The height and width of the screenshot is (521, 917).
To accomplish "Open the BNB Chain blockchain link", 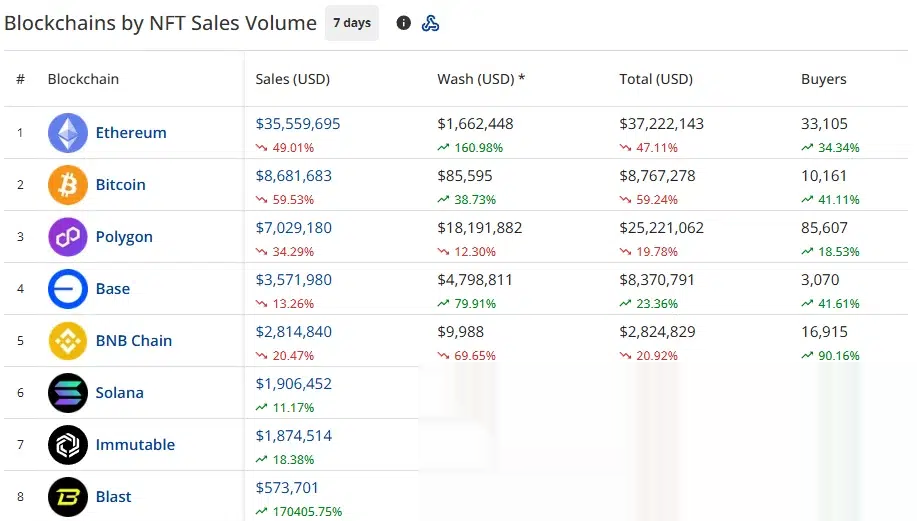I will click(134, 341).
